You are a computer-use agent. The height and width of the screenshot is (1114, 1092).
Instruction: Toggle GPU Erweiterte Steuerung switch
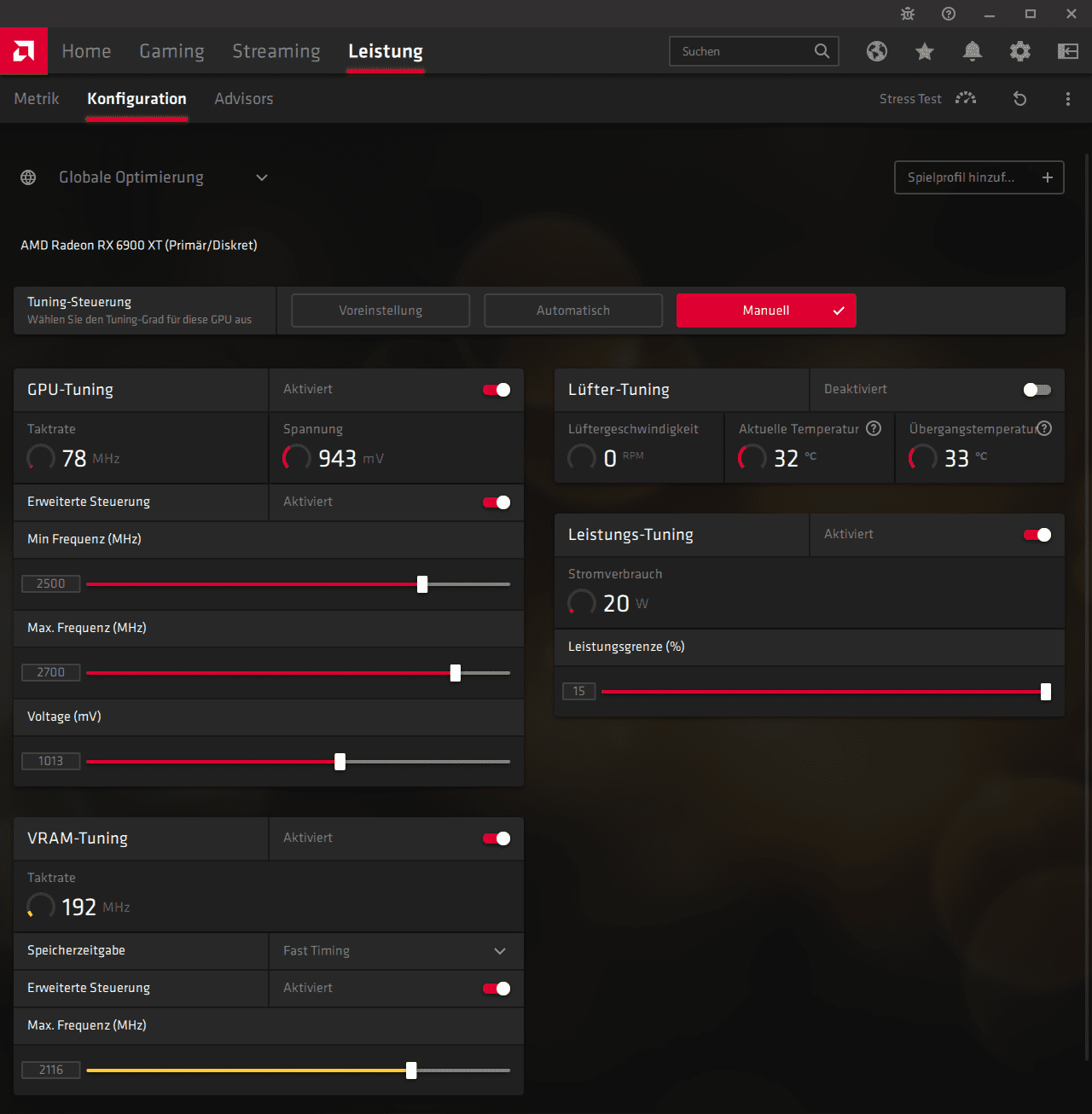(x=497, y=502)
